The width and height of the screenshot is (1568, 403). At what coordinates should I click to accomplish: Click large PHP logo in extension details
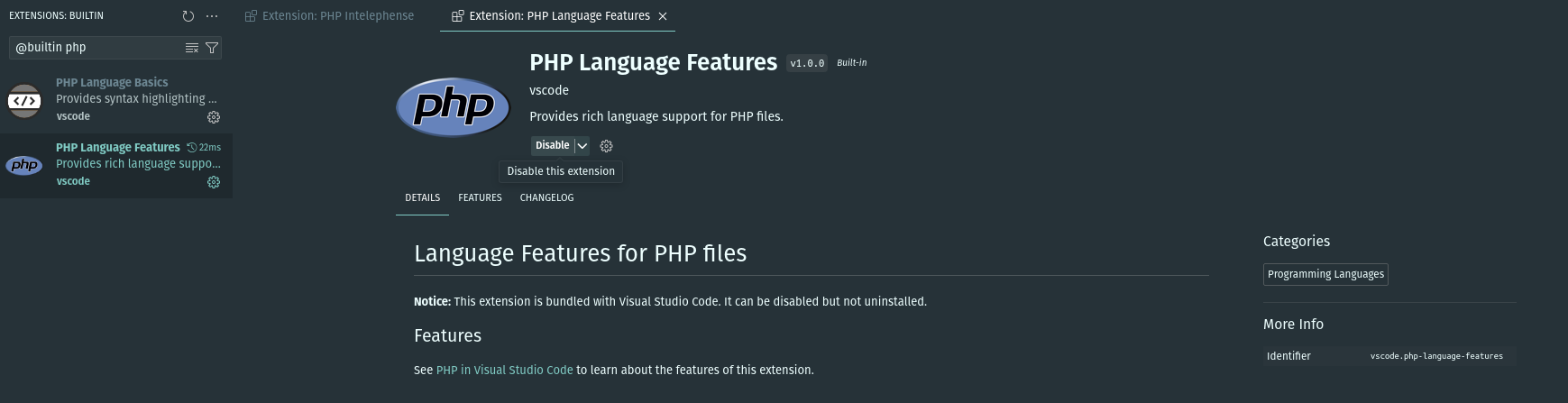(x=454, y=107)
